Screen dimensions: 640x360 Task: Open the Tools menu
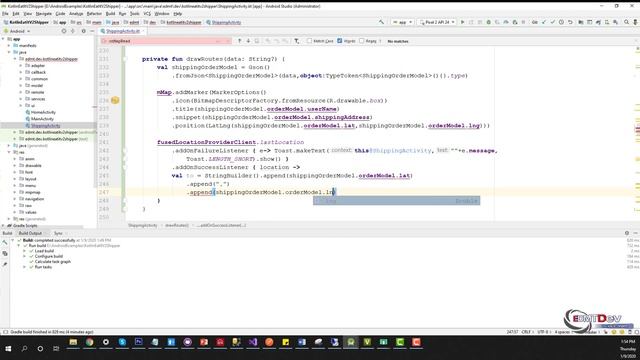pos(135,13)
